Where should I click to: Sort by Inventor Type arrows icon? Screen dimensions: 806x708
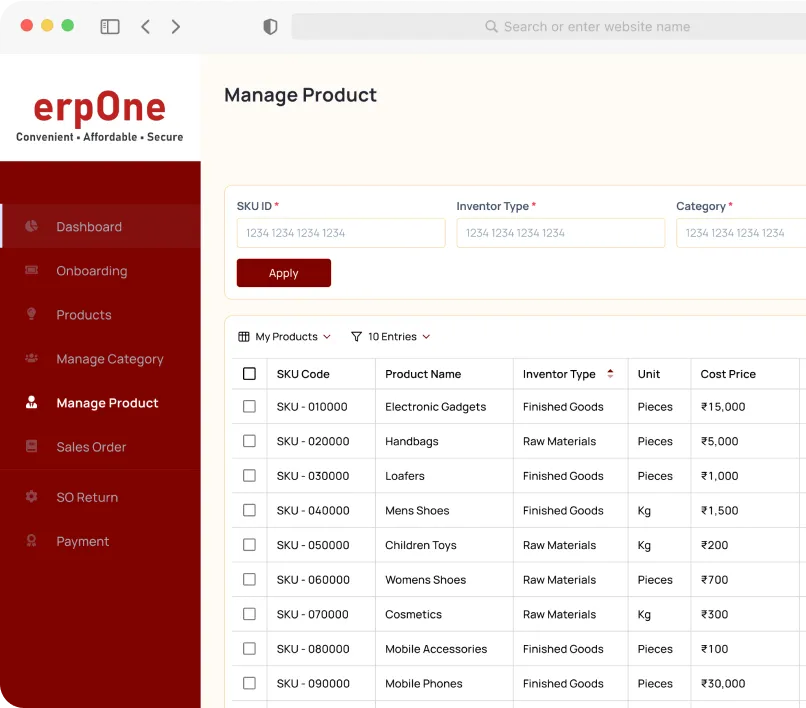coord(610,374)
